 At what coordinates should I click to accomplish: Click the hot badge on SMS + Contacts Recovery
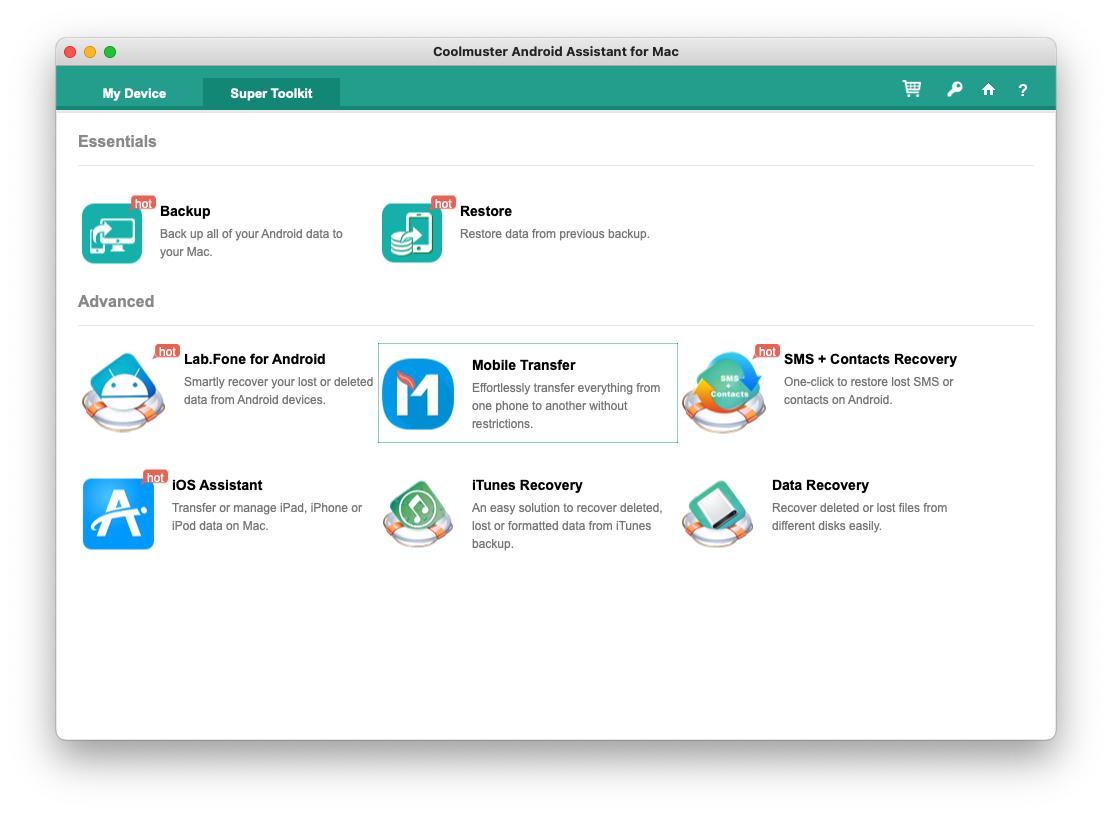coord(767,352)
